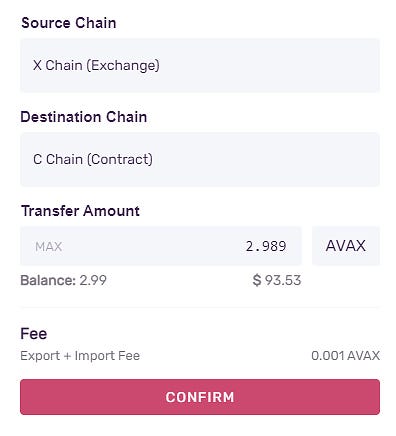Viewport: 396px width, 436px height.
Task: Click the 2.99 balance value
Action: coord(93,280)
